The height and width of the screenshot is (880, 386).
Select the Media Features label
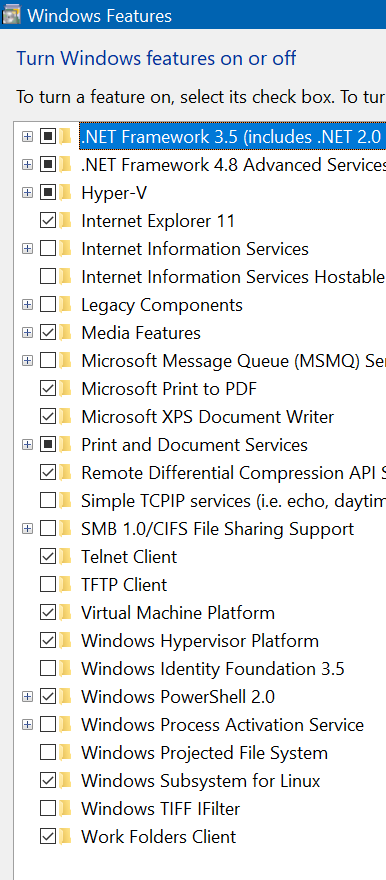click(x=141, y=333)
